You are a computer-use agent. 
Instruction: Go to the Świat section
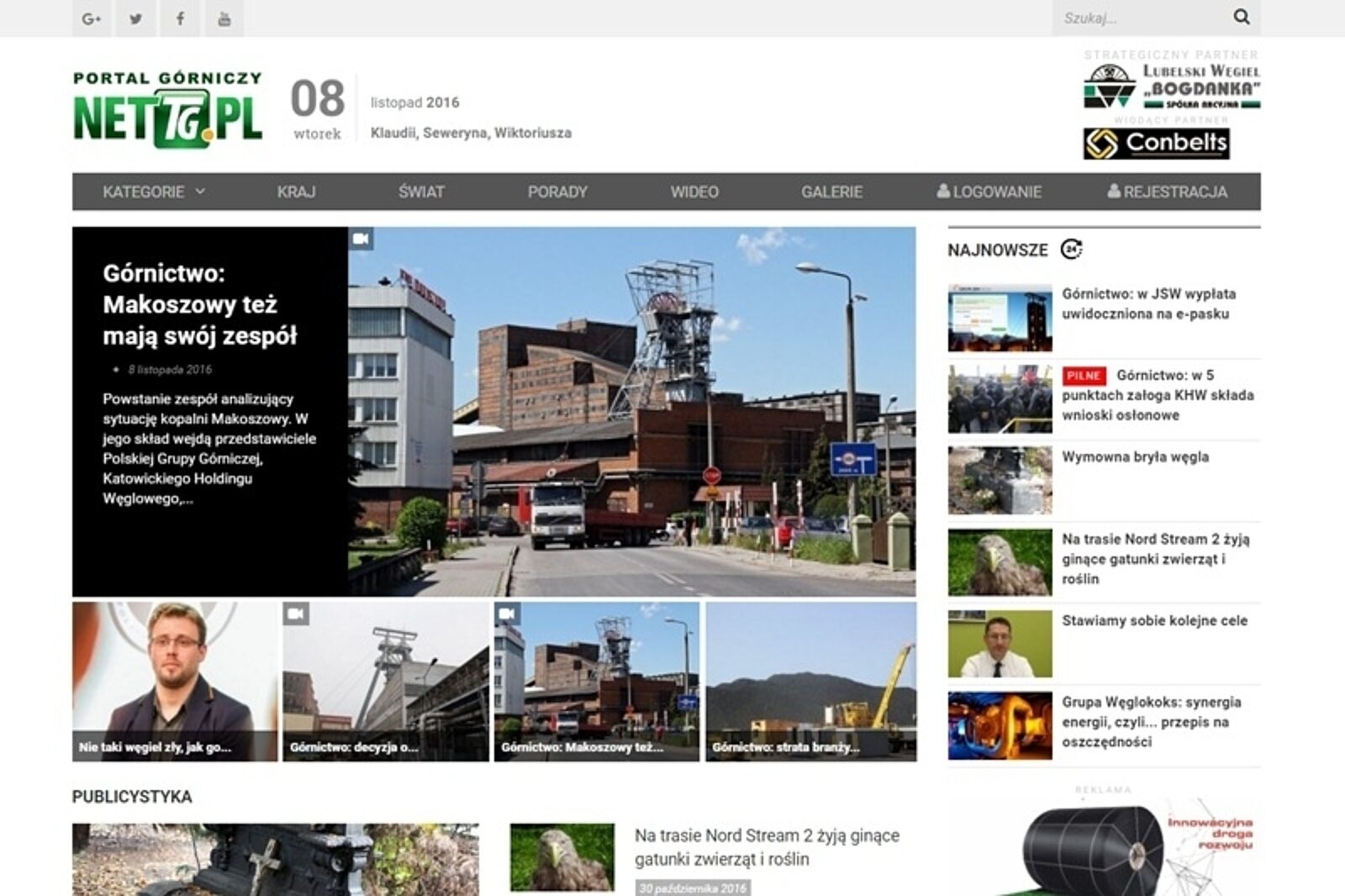421,192
